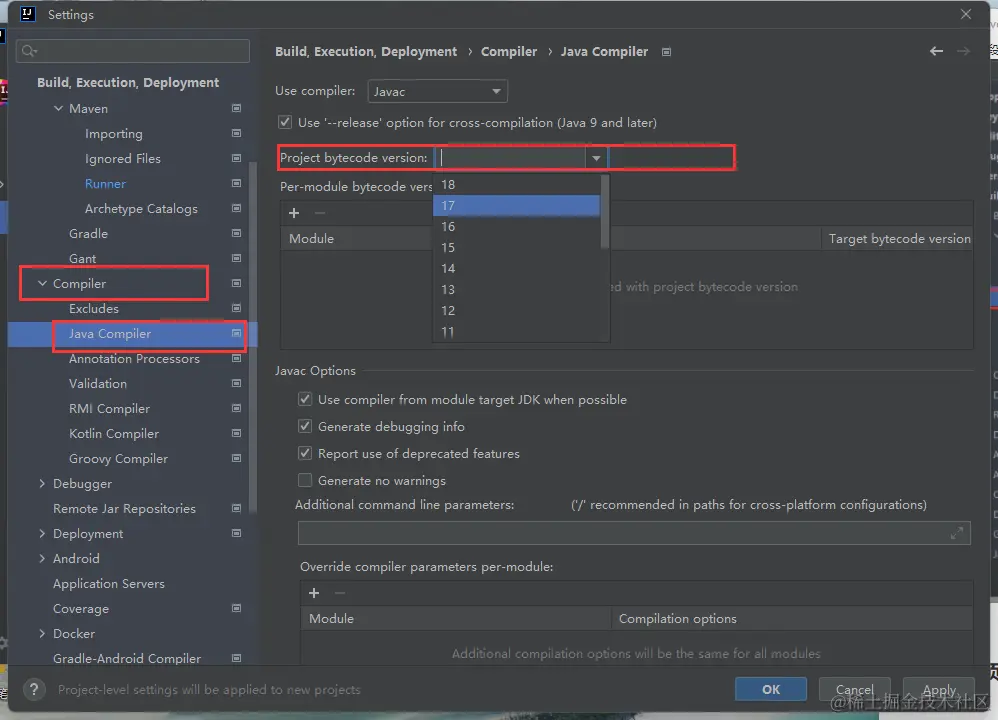Collapse the Compiler tree node

[42, 283]
